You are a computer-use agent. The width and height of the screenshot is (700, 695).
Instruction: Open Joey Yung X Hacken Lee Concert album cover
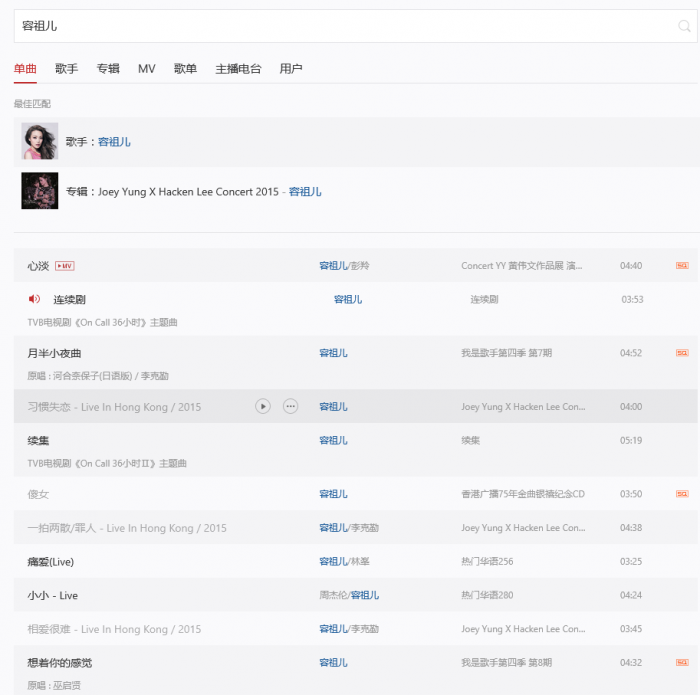(40, 191)
